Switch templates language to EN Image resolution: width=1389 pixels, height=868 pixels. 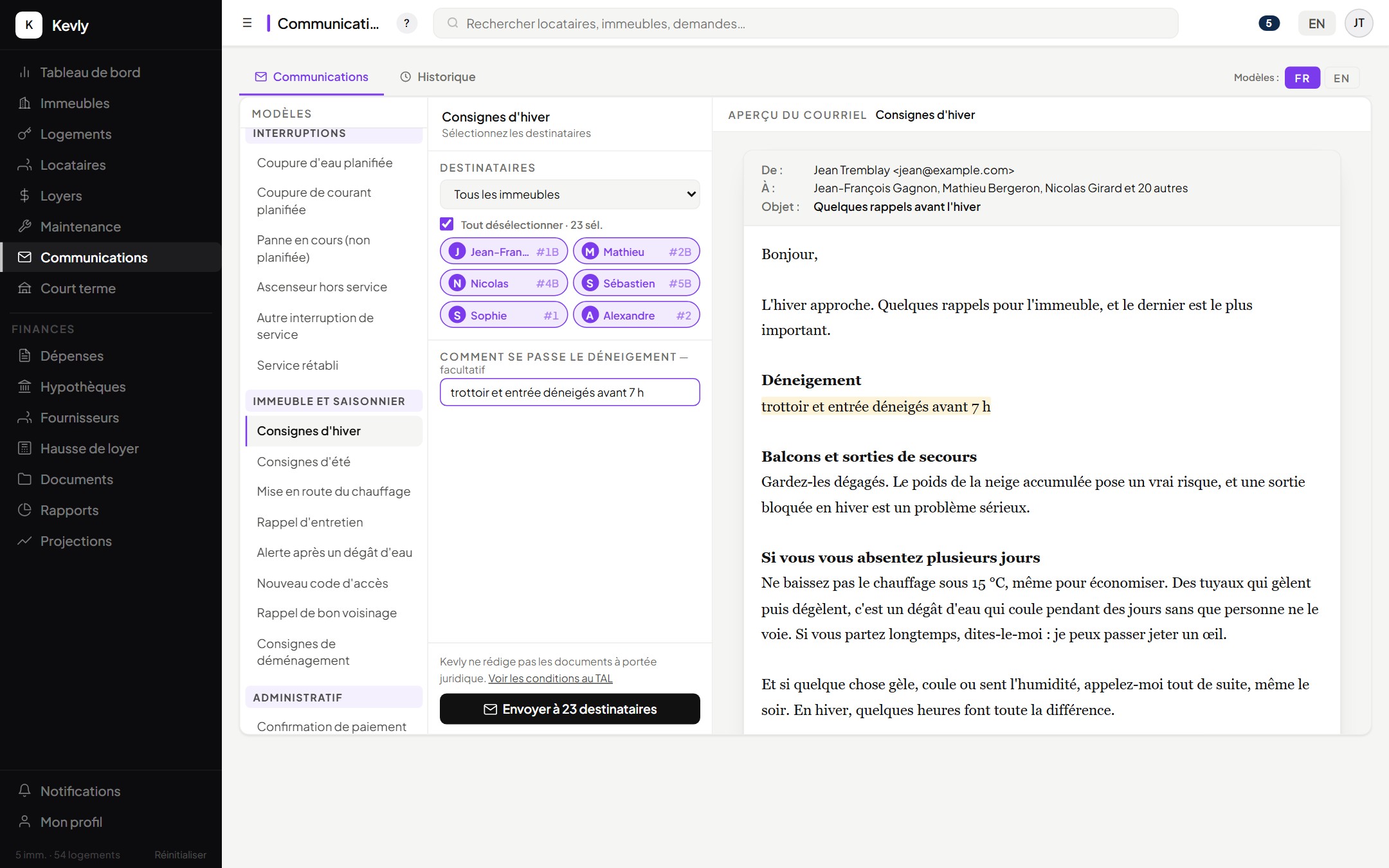point(1341,78)
